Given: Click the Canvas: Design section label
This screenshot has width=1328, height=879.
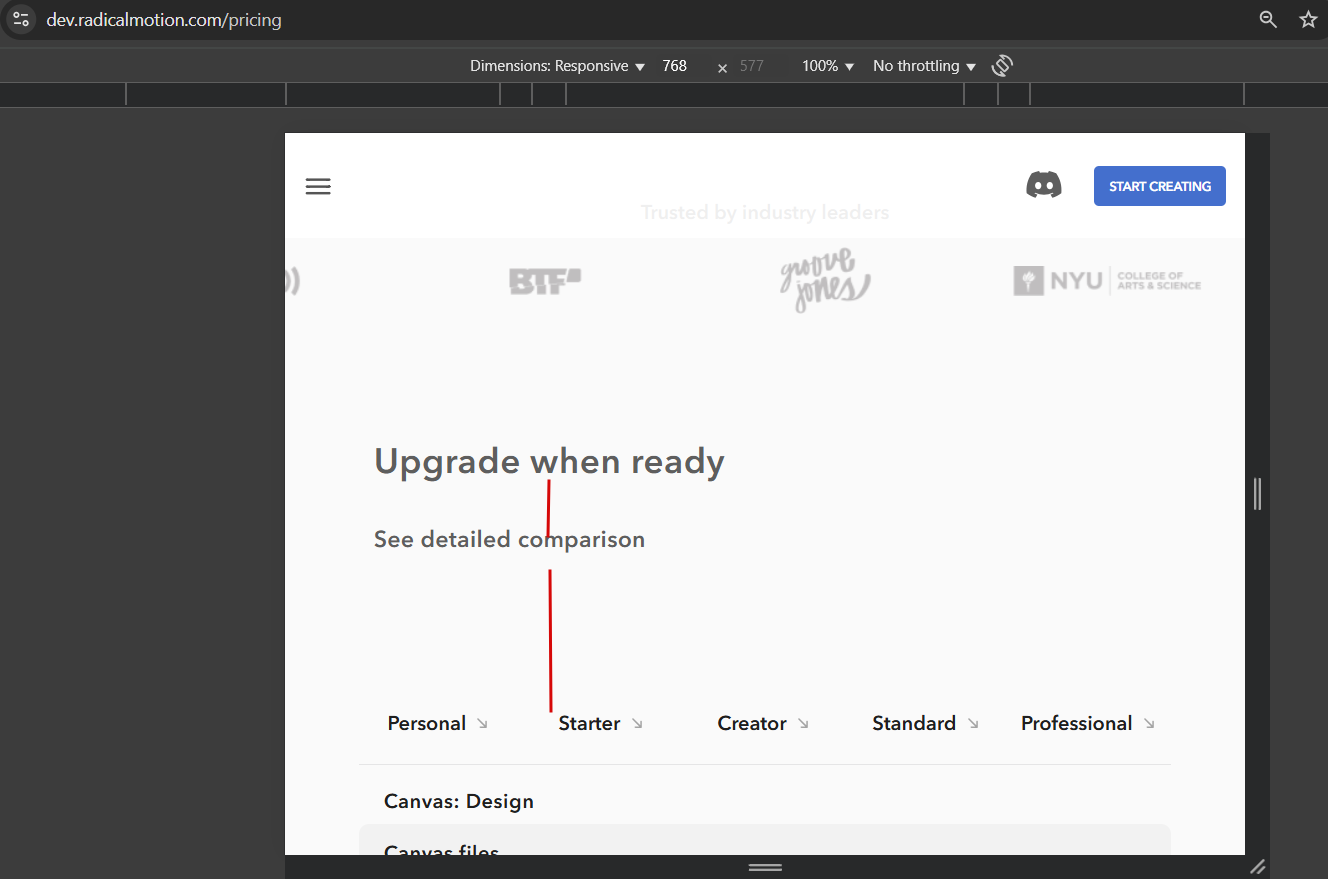Looking at the screenshot, I should tap(459, 801).
